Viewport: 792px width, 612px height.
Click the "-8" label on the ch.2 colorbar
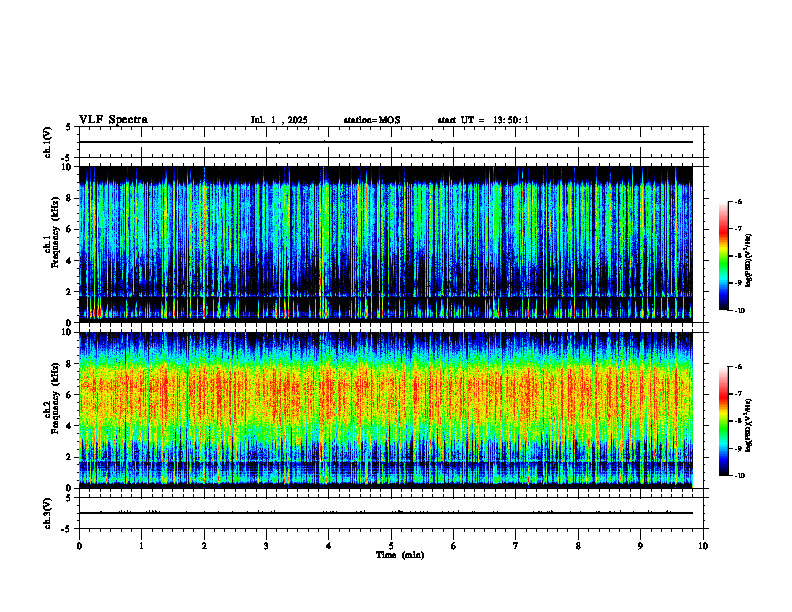[738, 421]
